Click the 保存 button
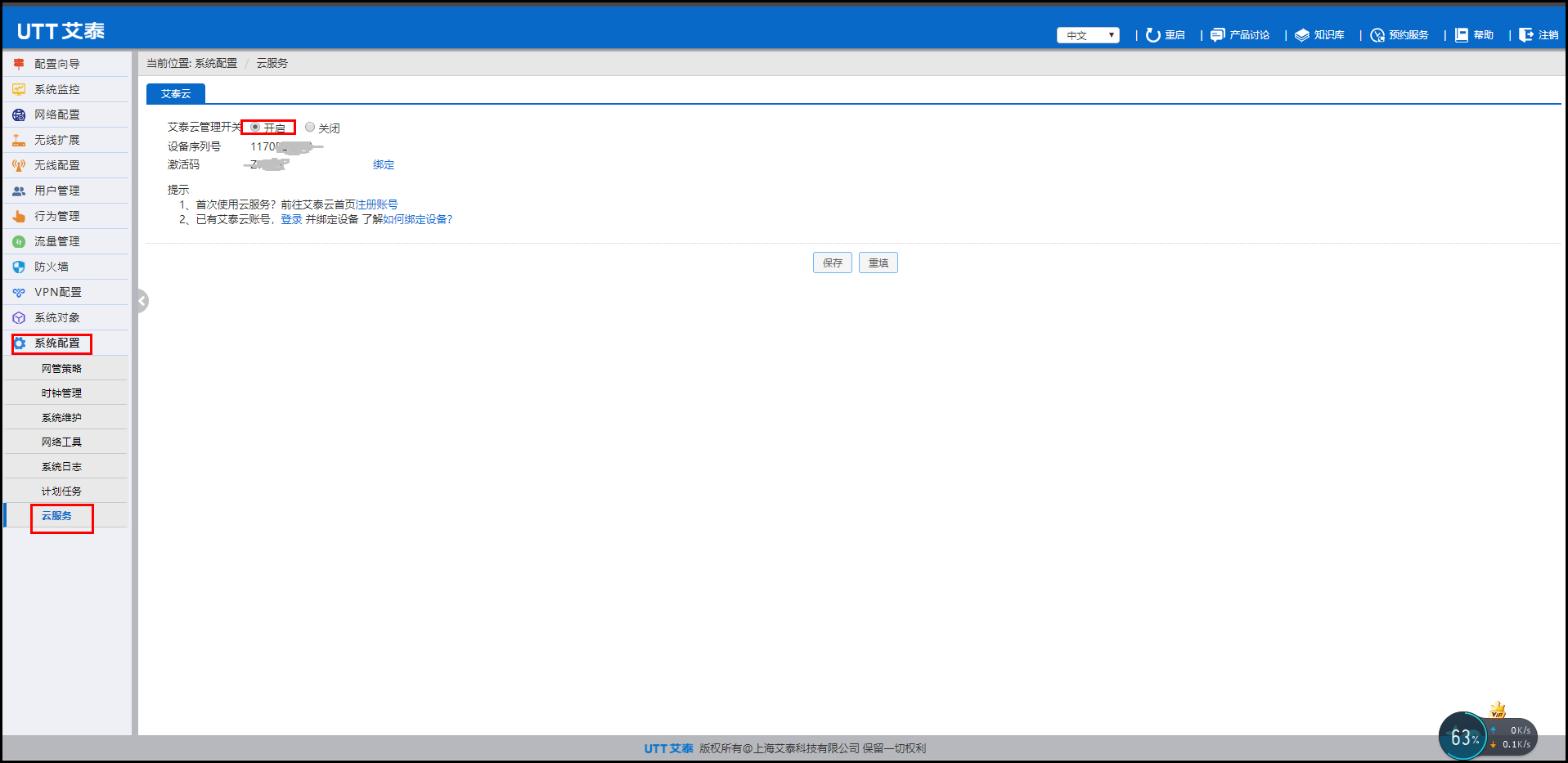The width and height of the screenshot is (1568, 763). point(833,263)
